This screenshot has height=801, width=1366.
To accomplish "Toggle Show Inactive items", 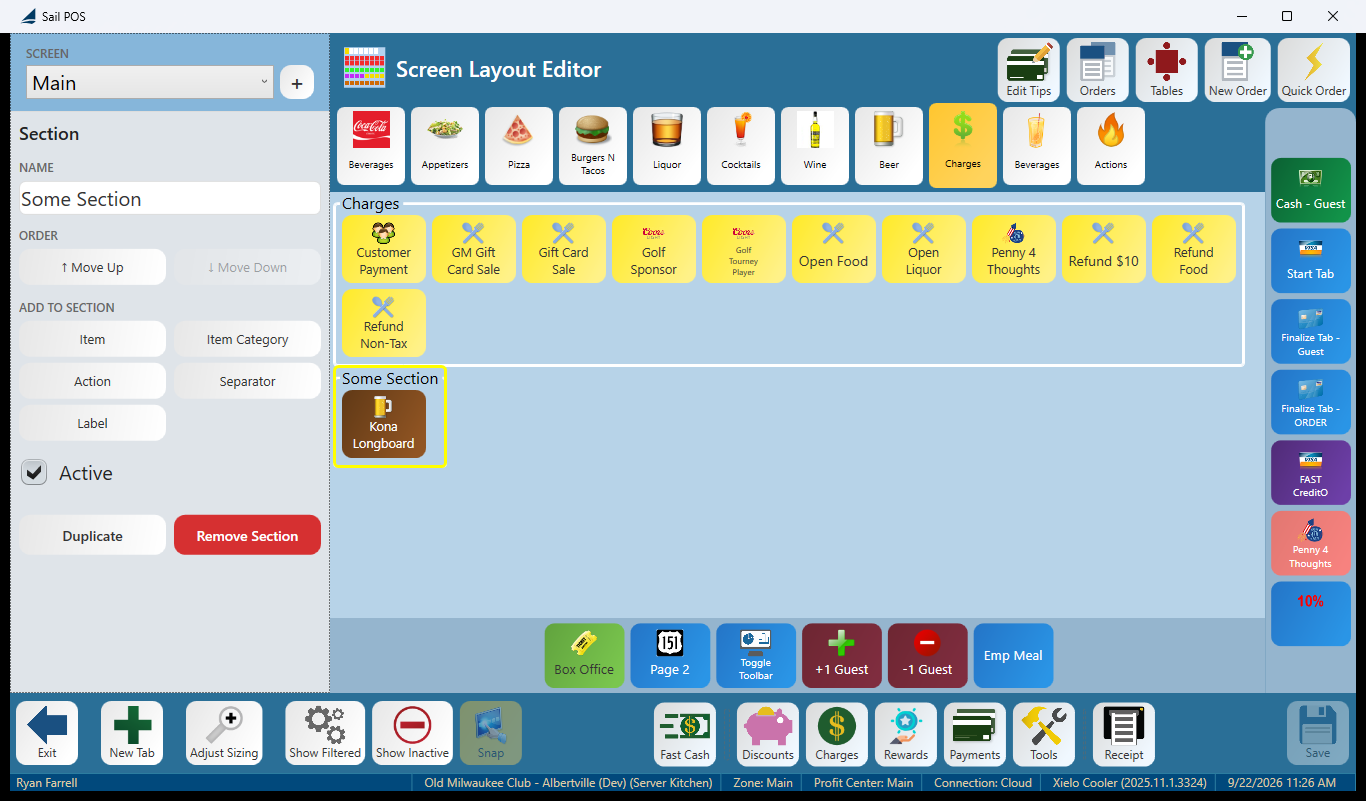I will point(412,733).
